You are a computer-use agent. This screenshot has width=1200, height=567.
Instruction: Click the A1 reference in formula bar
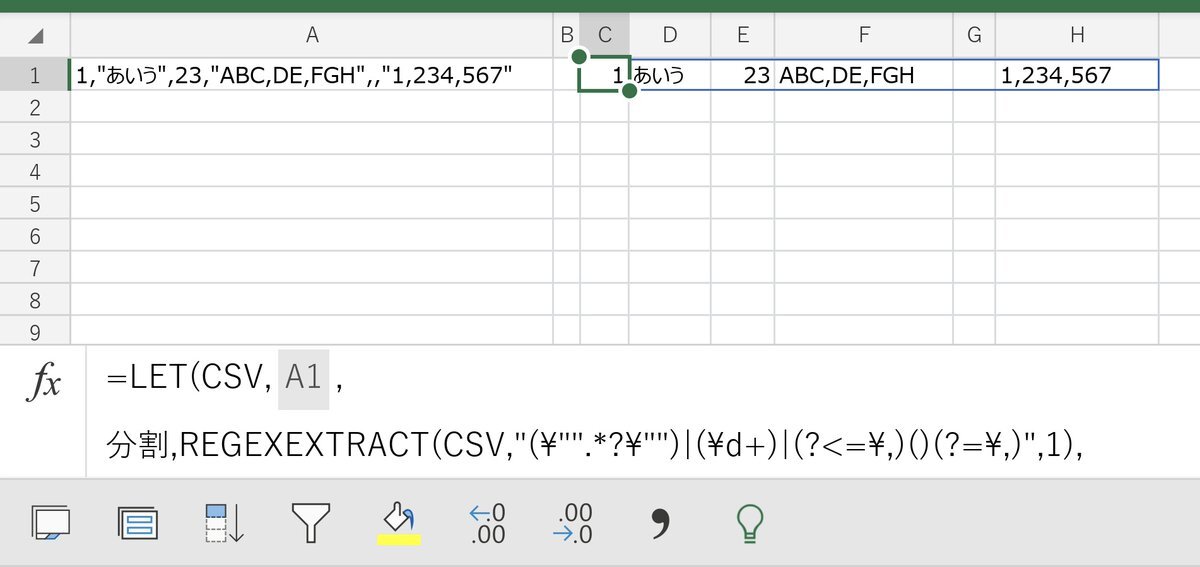[303, 379]
